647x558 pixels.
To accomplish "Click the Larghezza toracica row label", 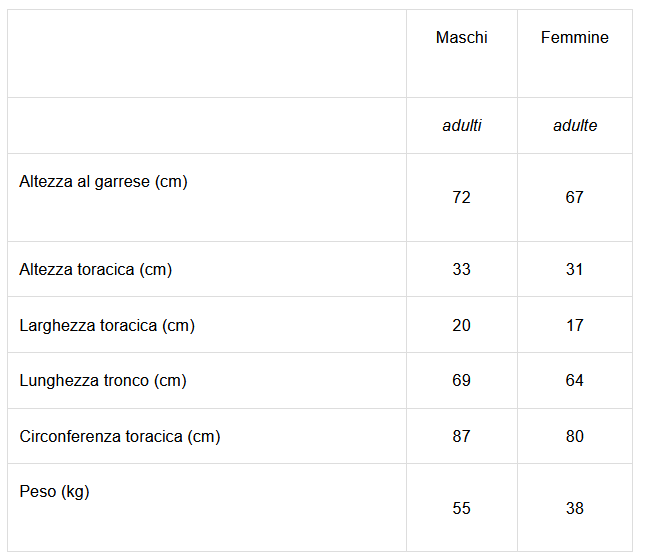I will (107, 325).
